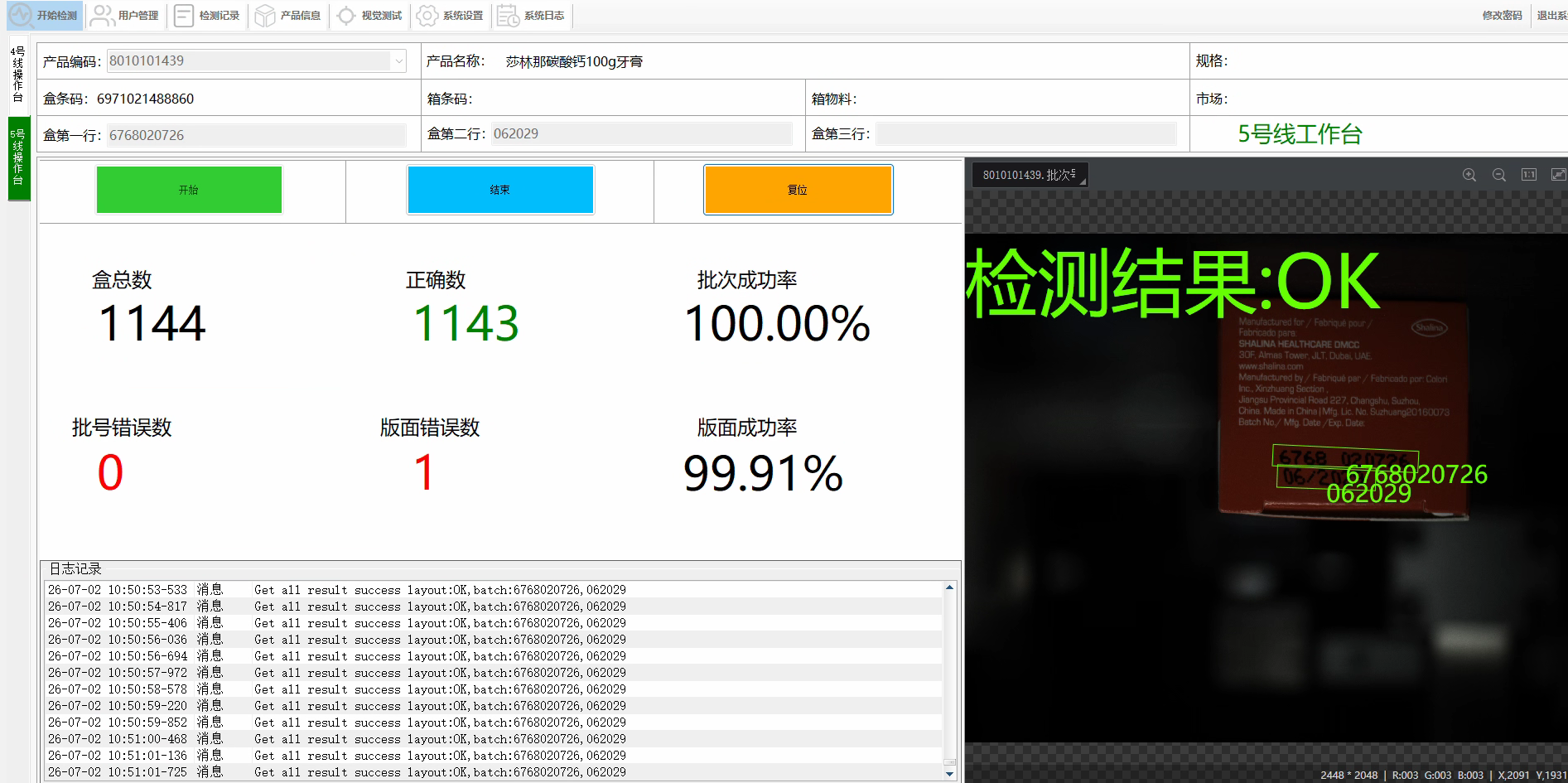The image size is (1568, 783).
Task: Click the image size readout 2448 * 2048
Action: pyautogui.click(x=1348, y=776)
